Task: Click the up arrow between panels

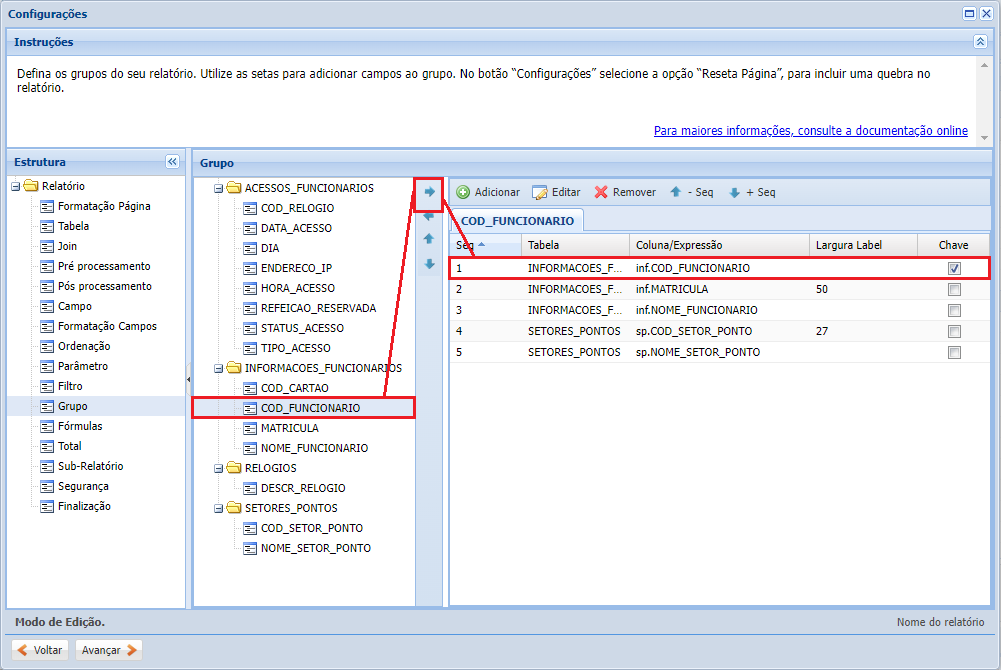Action: (429, 239)
